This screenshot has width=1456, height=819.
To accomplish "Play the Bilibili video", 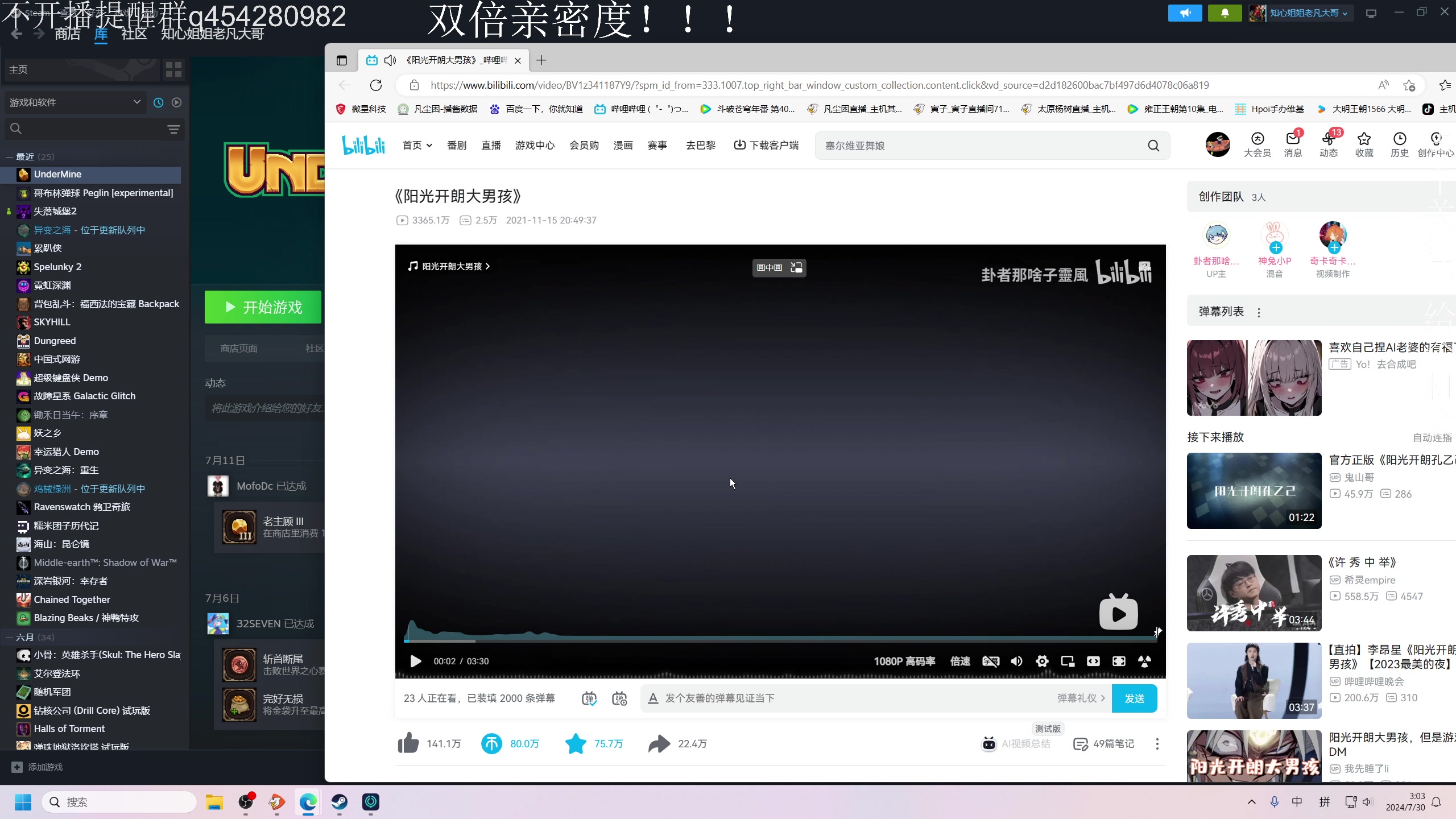I will (416, 661).
